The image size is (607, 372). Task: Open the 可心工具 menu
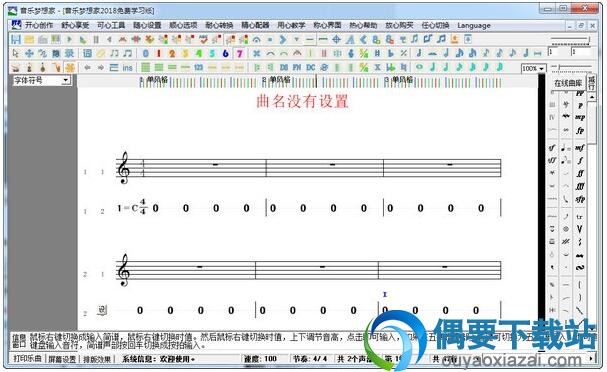[x=111, y=26]
